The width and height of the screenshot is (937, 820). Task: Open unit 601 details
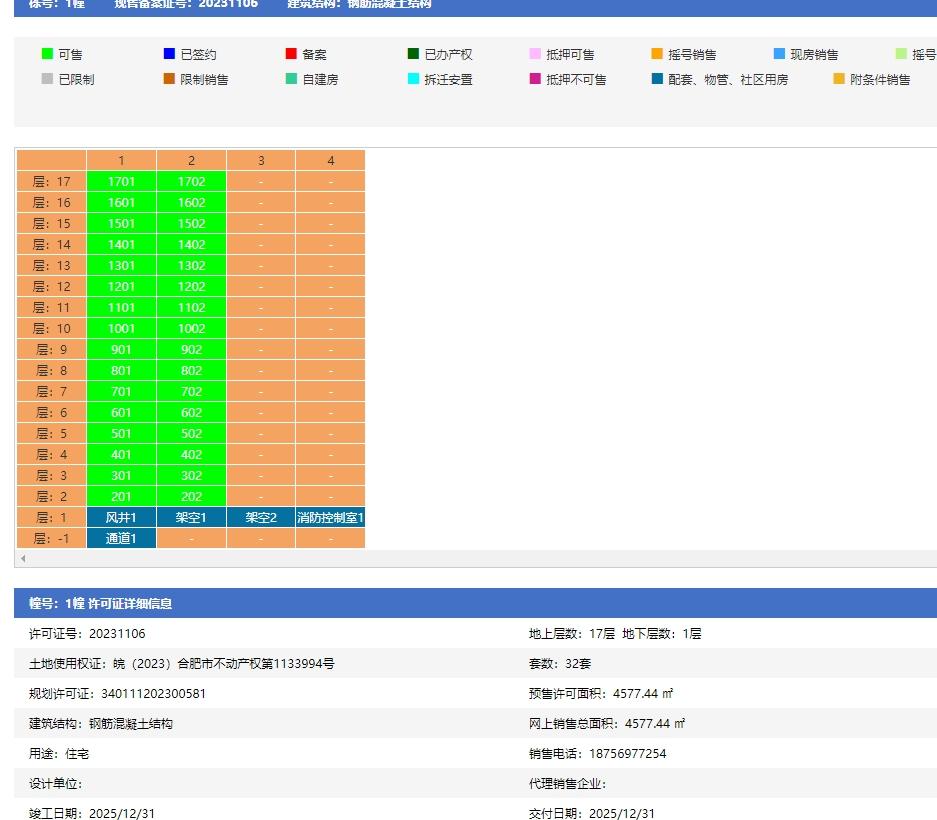point(121,412)
